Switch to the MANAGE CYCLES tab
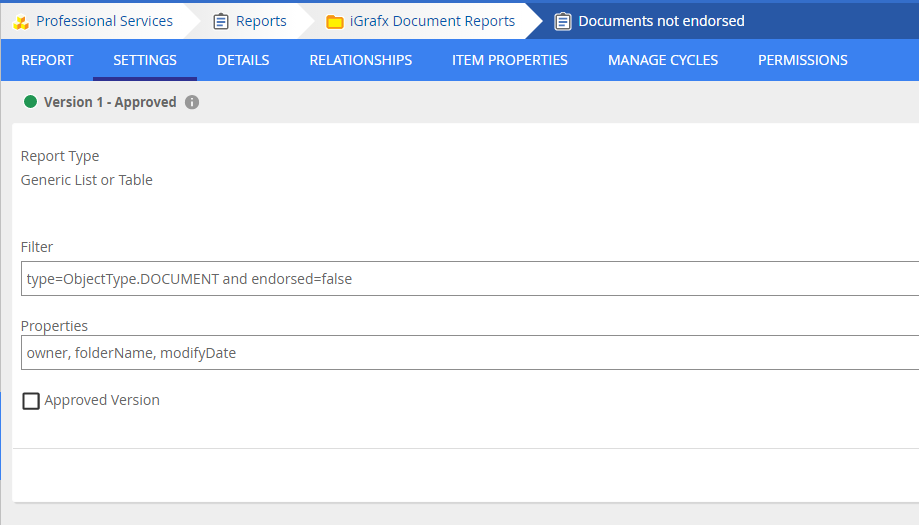Image resolution: width=919 pixels, height=525 pixels. tap(662, 60)
